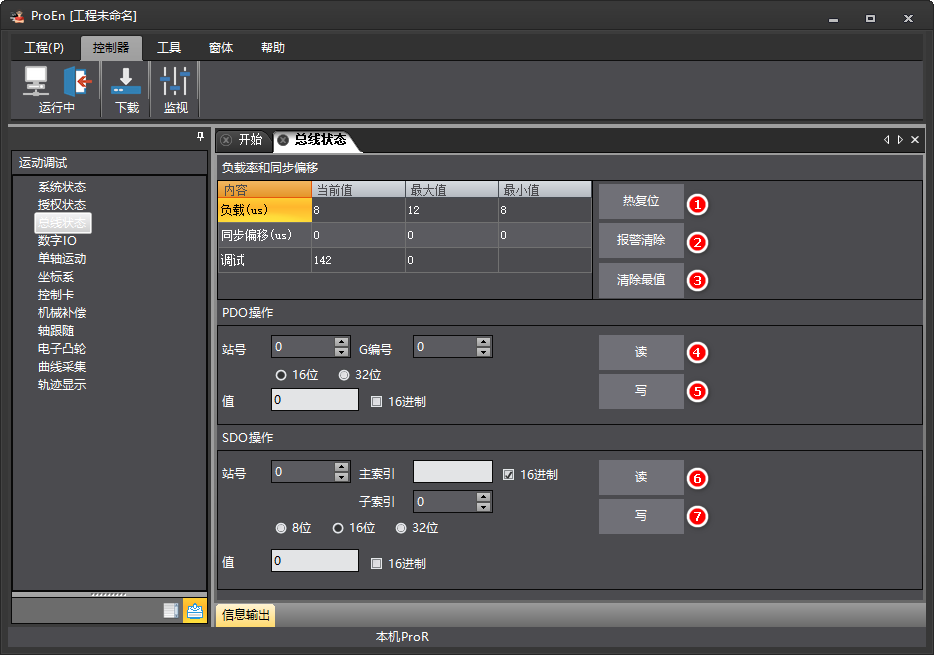
Task: Click the 主索引 input field
Action: pyautogui.click(x=453, y=472)
